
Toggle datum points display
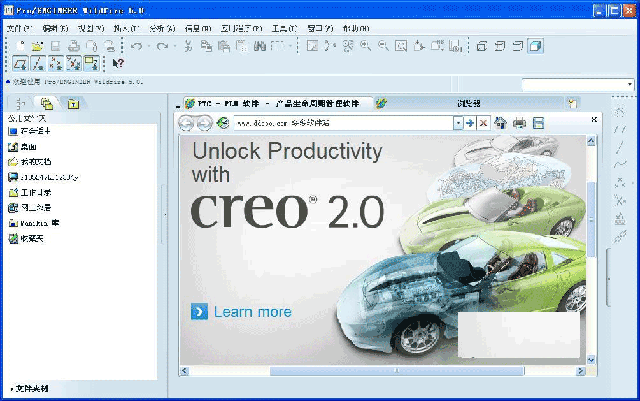56,63
